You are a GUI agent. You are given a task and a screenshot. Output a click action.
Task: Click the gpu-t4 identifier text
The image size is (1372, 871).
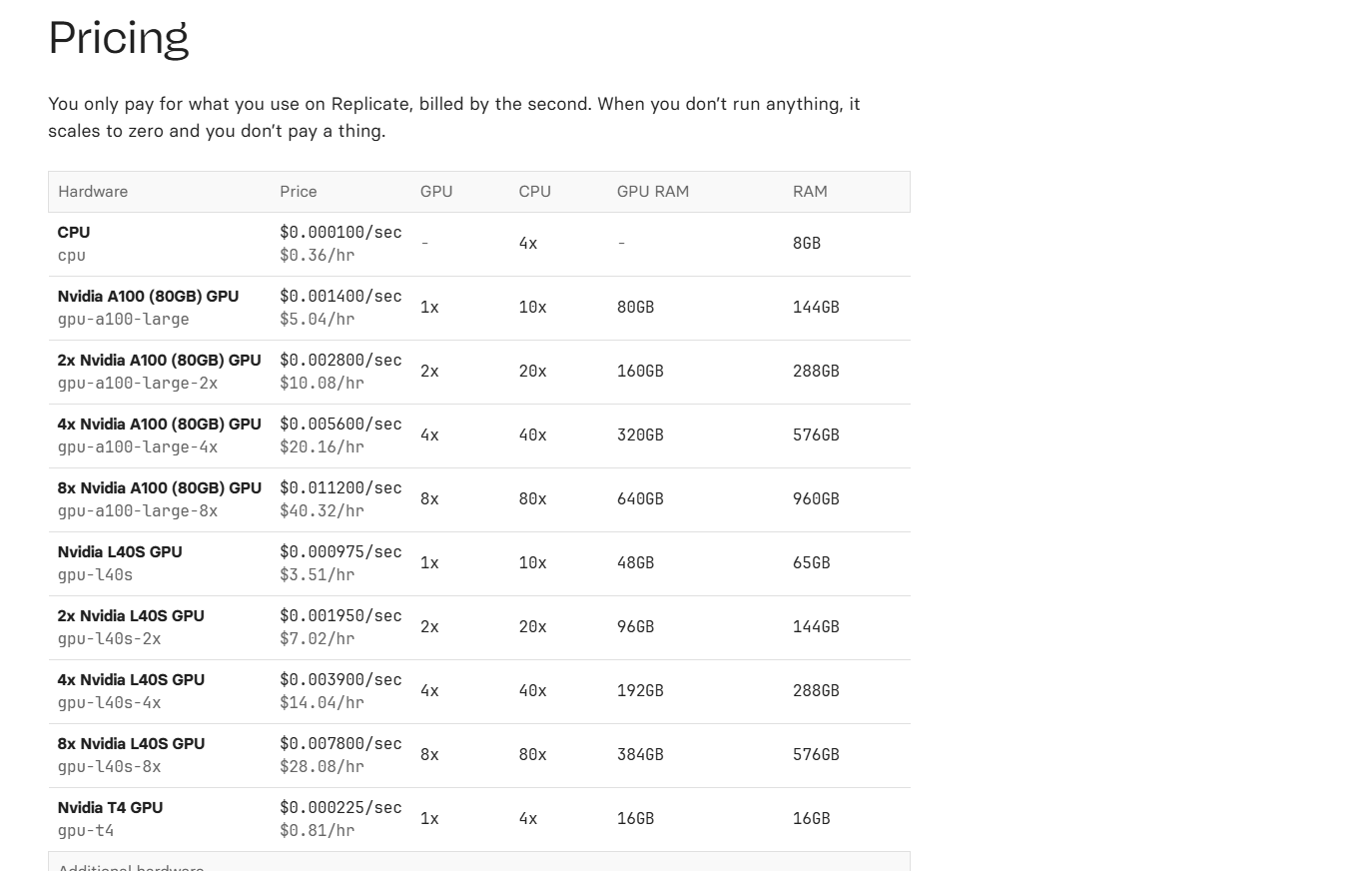86,831
